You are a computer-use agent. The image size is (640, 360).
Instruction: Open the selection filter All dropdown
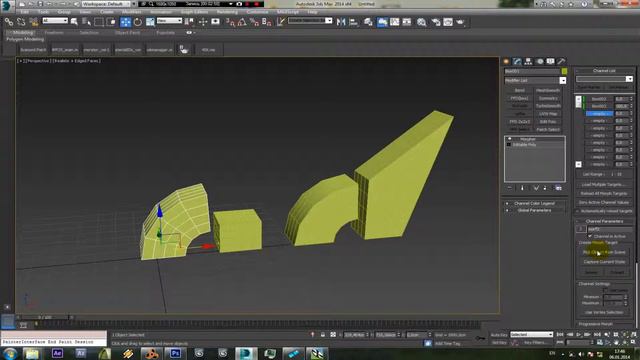click(55, 20)
